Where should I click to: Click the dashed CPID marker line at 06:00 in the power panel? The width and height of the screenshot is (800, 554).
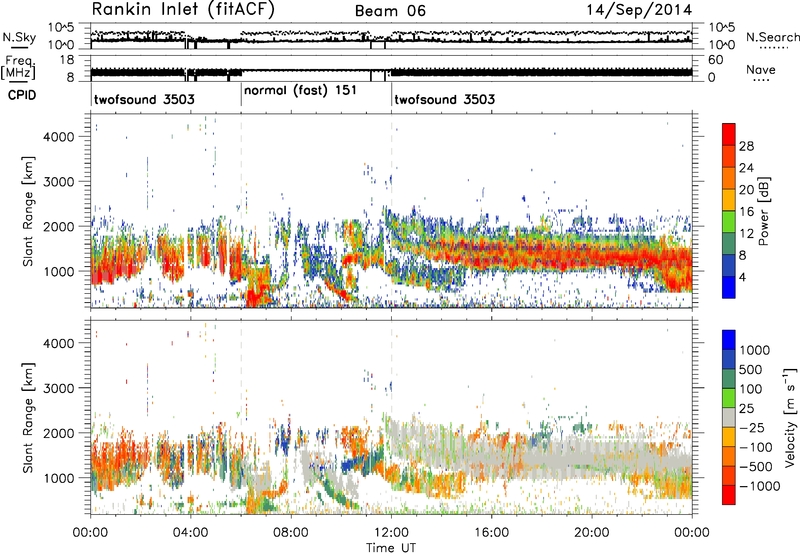(x=241, y=211)
